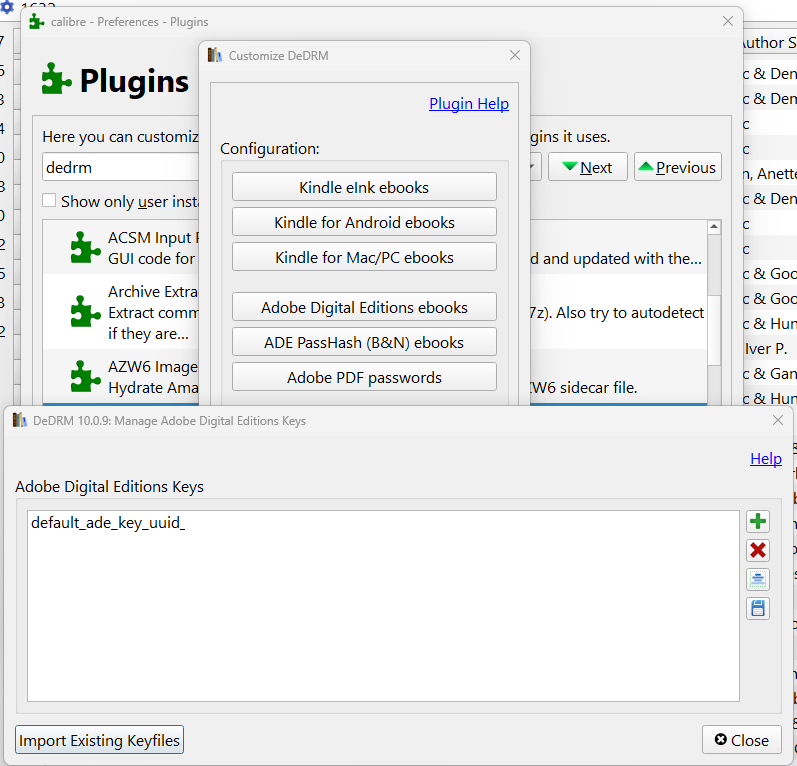Image resolution: width=797 pixels, height=766 pixels.
Task: Click the Plugins puzzle-piece header icon
Action: tap(56, 79)
